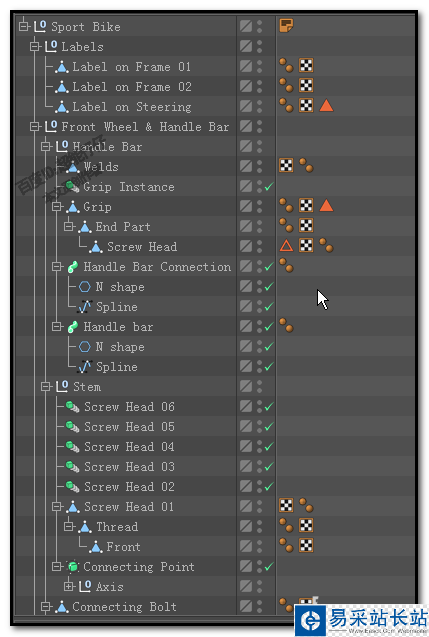Click phong tag on Handle Bar Connection
Image resolution: width=429 pixels, height=637 pixels.
pyautogui.click(x=286, y=265)
